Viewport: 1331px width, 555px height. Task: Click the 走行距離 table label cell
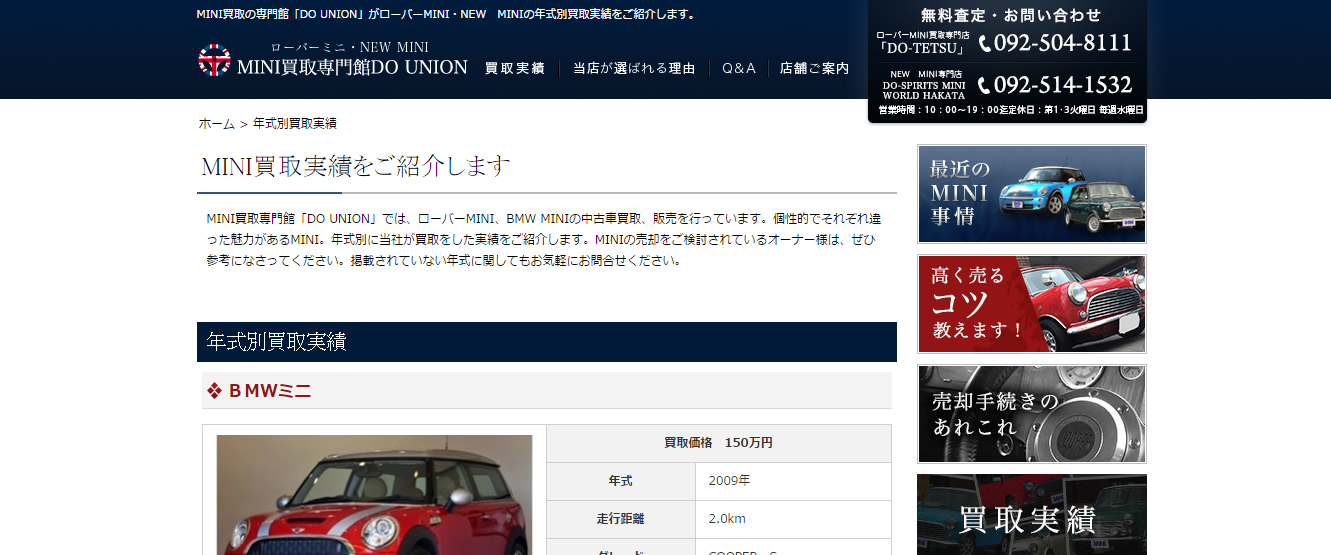[x=621, y=519]
